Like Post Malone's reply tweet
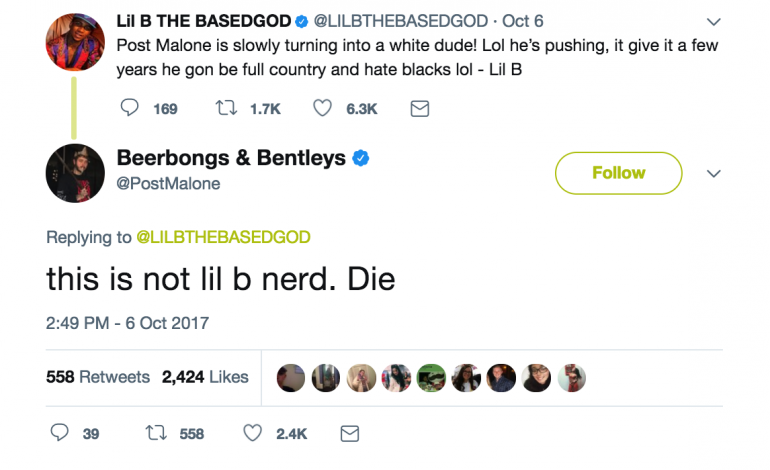Screen dimensions: 770x470 (x=253, y=433)
